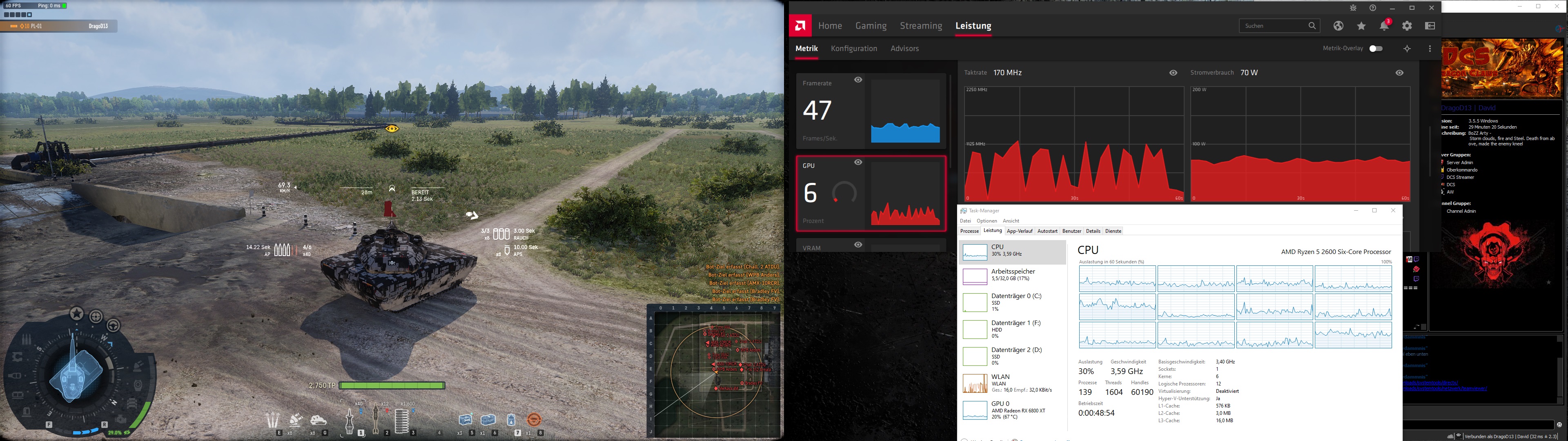Enable the Metrik-Overlay switch
Image resolution: width=1568 pixels, height=441 pixels.
coord(1376,49)
